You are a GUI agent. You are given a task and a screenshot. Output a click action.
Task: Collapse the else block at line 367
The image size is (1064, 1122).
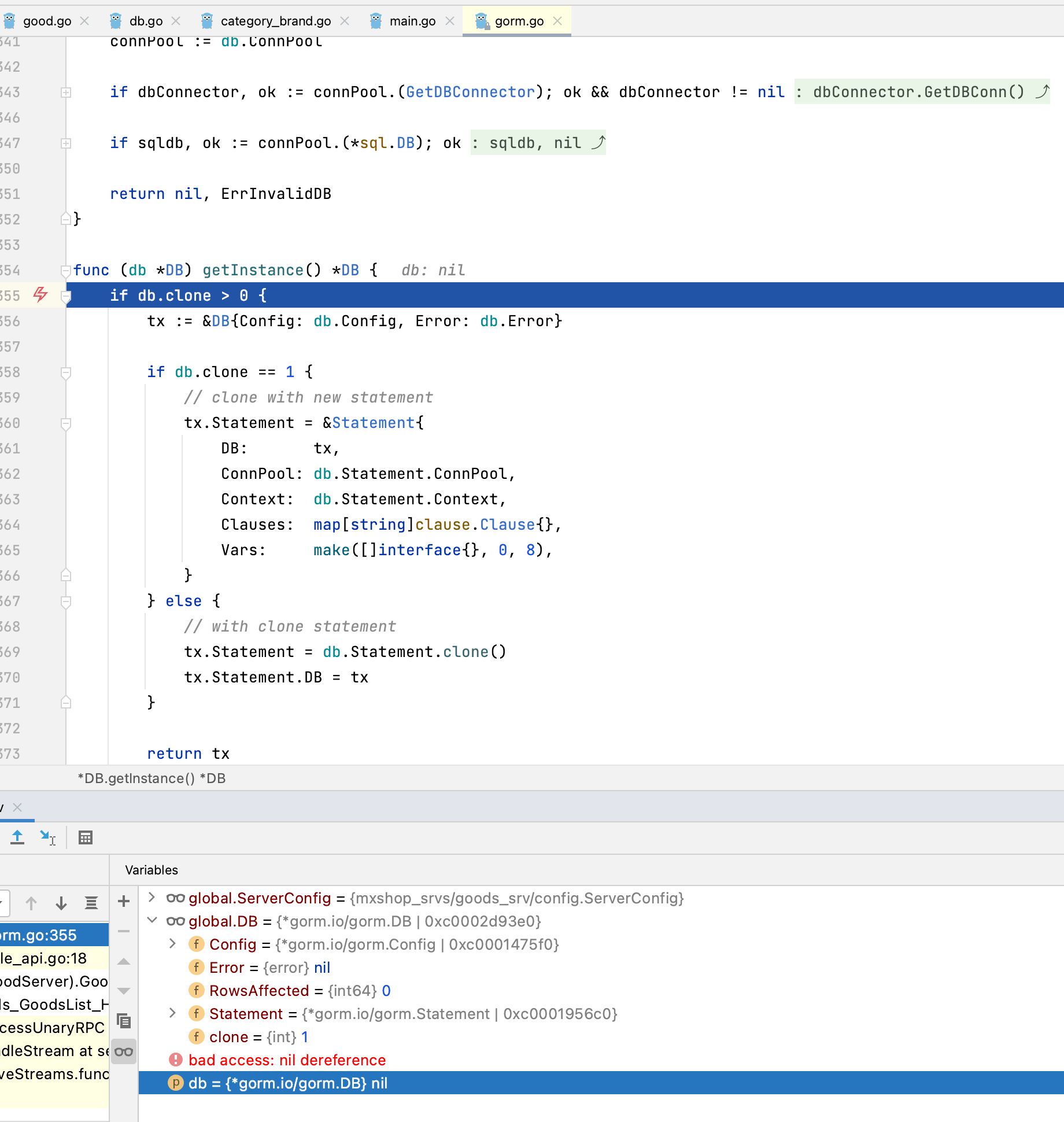coord(66,601)
